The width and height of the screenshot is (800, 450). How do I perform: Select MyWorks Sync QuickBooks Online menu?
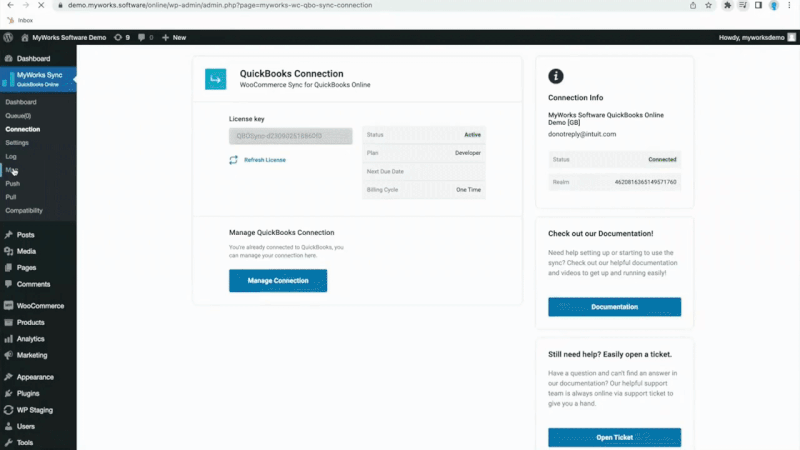(x=38, y=79)
